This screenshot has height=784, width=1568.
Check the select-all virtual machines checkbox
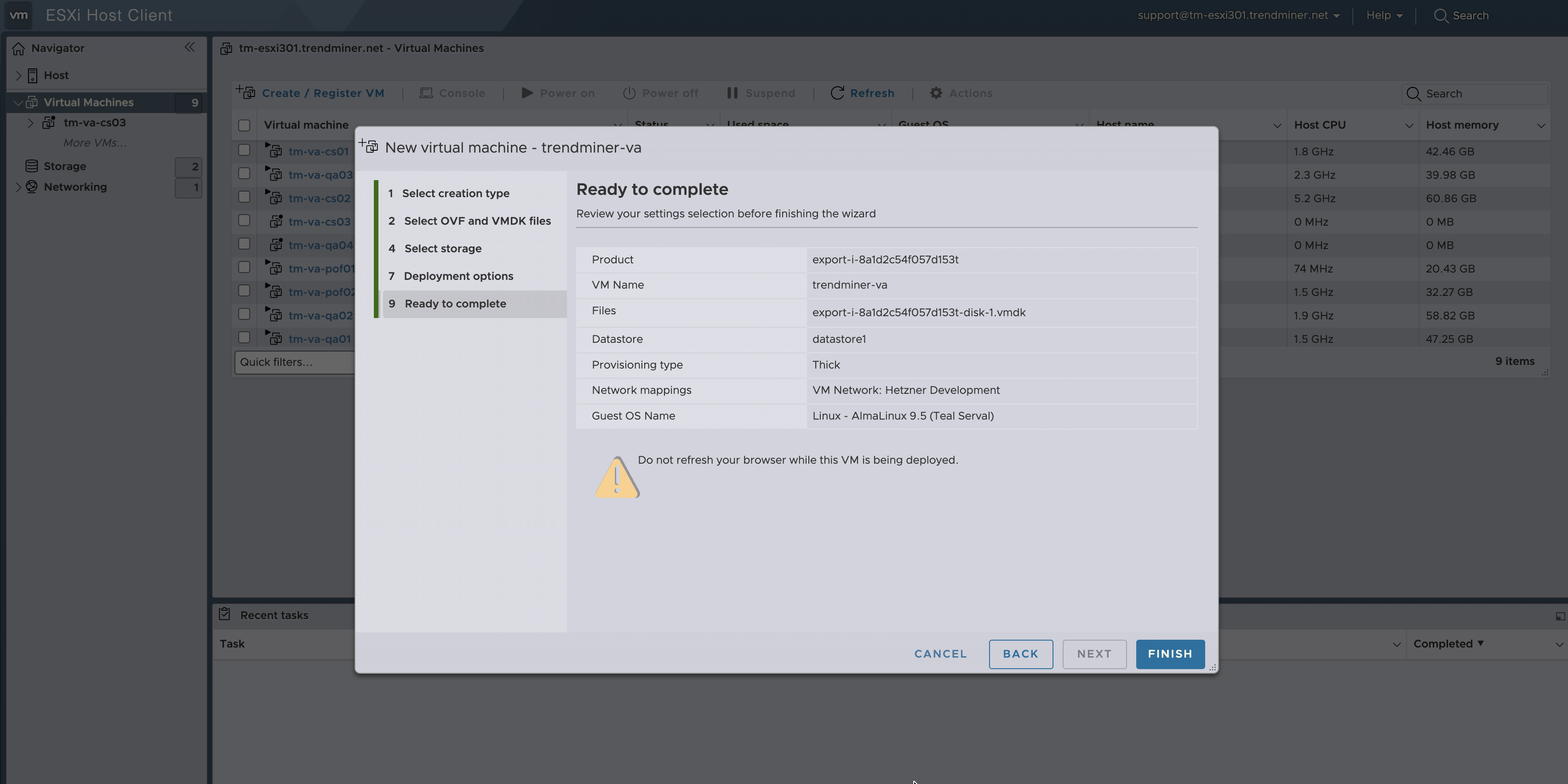click(244, 125)
